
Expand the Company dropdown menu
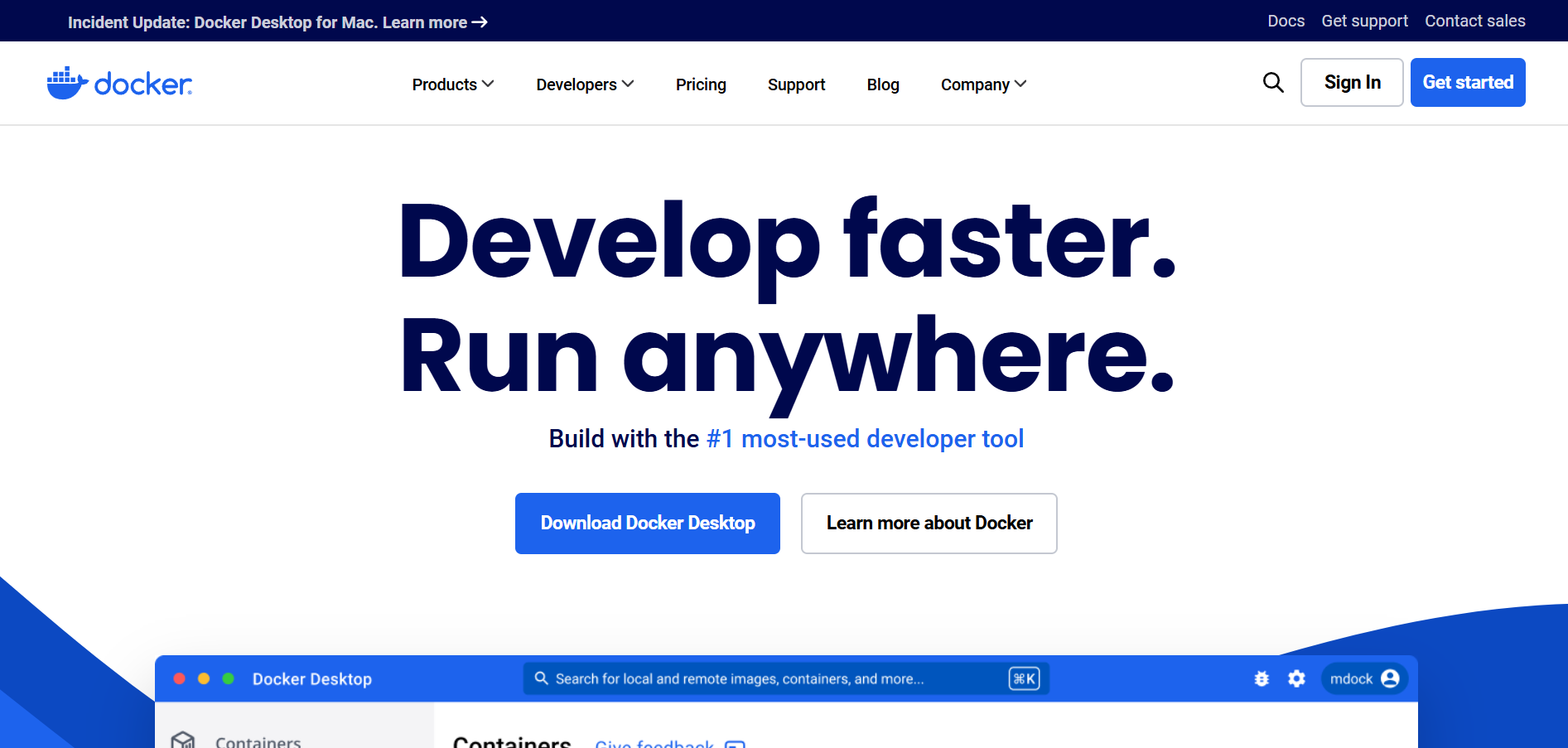[x=983, y=84]
